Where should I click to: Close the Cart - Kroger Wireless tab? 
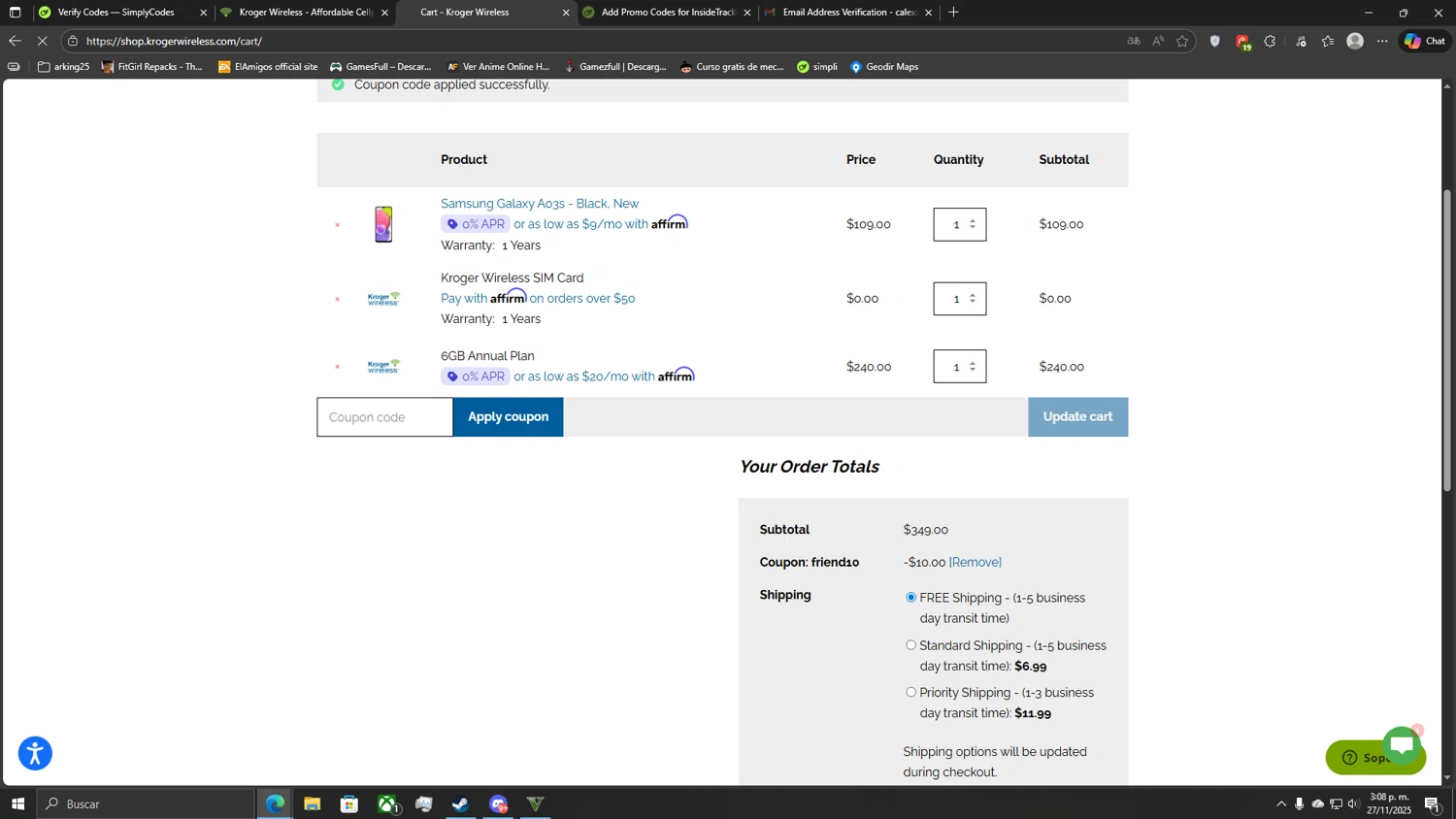click(566, 13)
